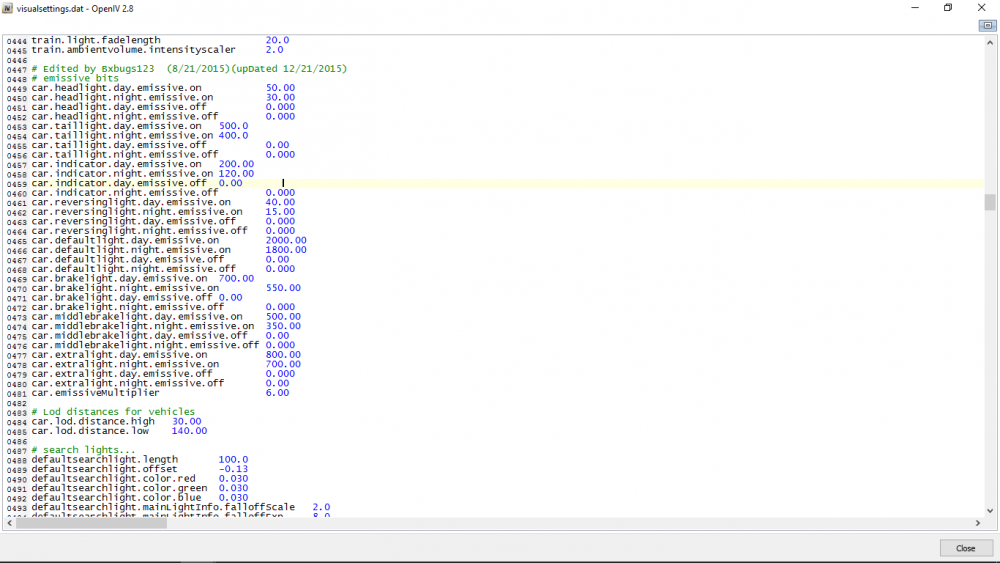Click the horizontal scrollbar left arrow
This screenshot has width=1000, height=563.
coord(9,523)
